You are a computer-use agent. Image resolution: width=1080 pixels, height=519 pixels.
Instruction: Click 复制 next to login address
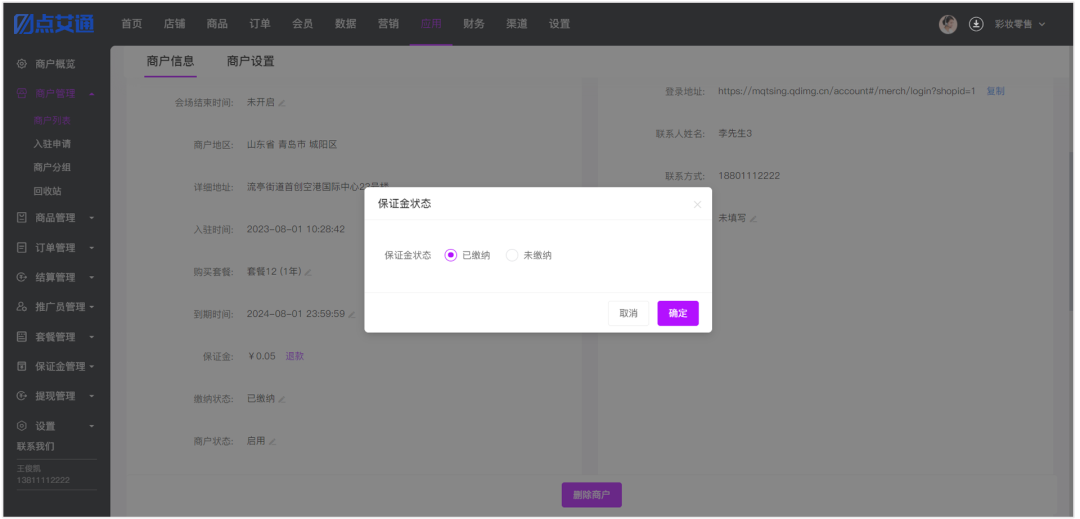(x=995, y=91)
